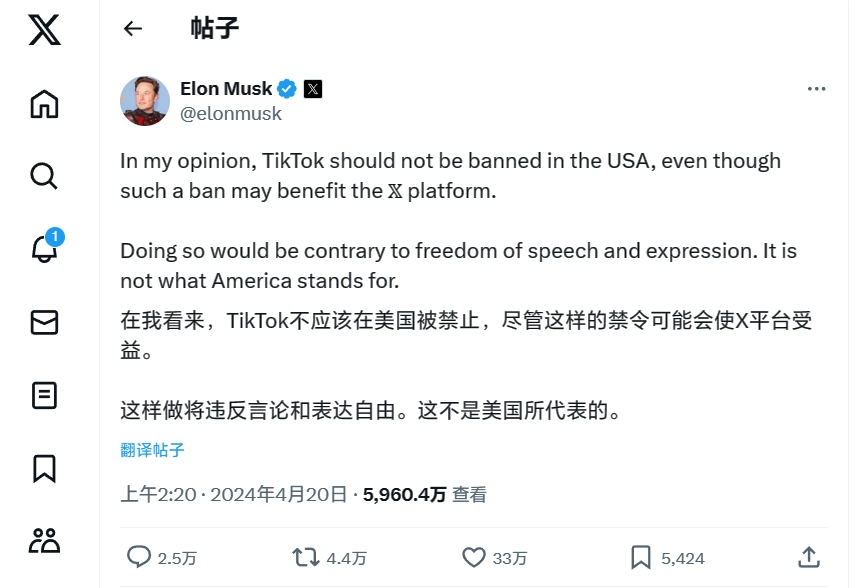The width and height of the screenshot is (863, 588).
Task: Open the post's three-dot more menu
Action: (816, 89)
